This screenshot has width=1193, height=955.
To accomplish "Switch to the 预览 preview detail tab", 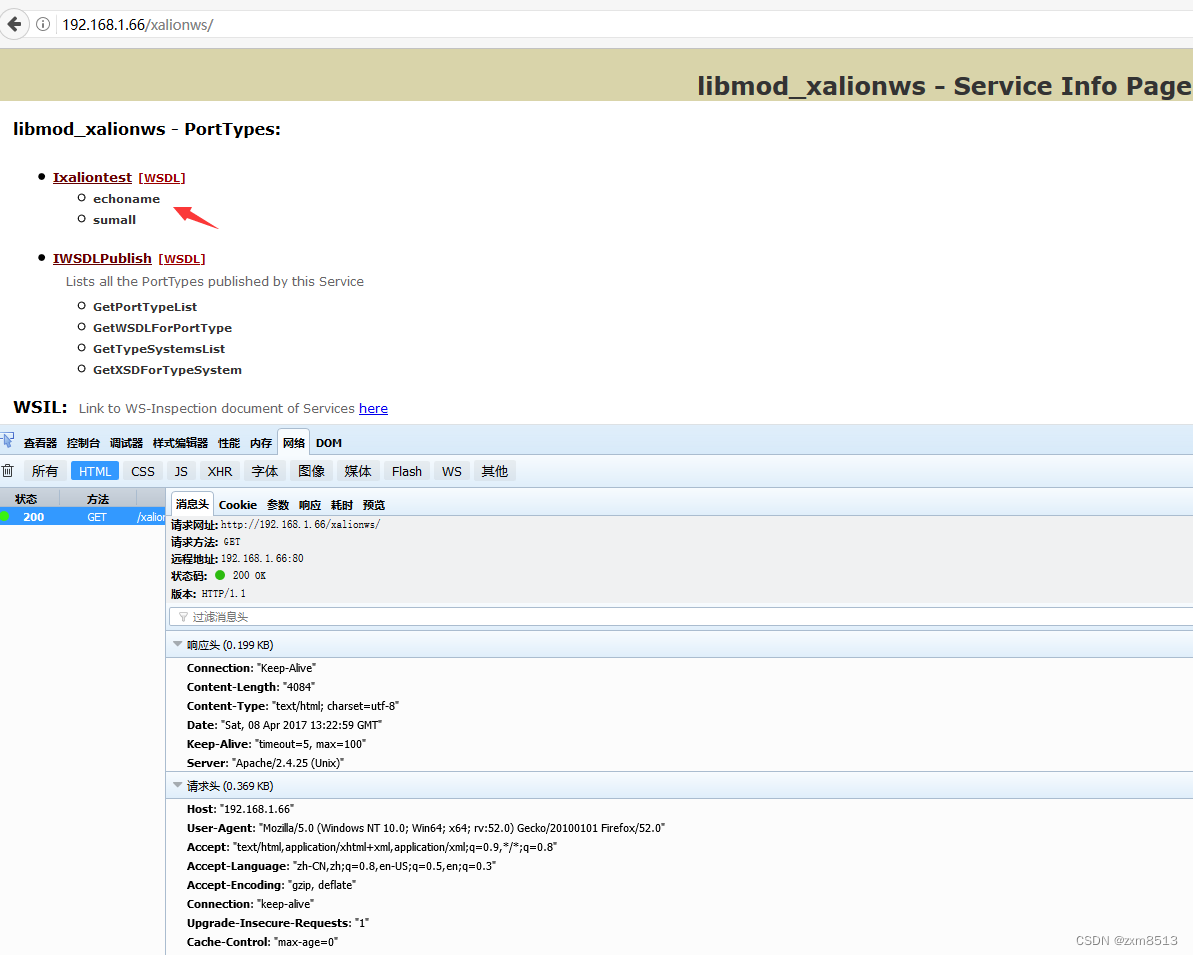I will point(374,505).
